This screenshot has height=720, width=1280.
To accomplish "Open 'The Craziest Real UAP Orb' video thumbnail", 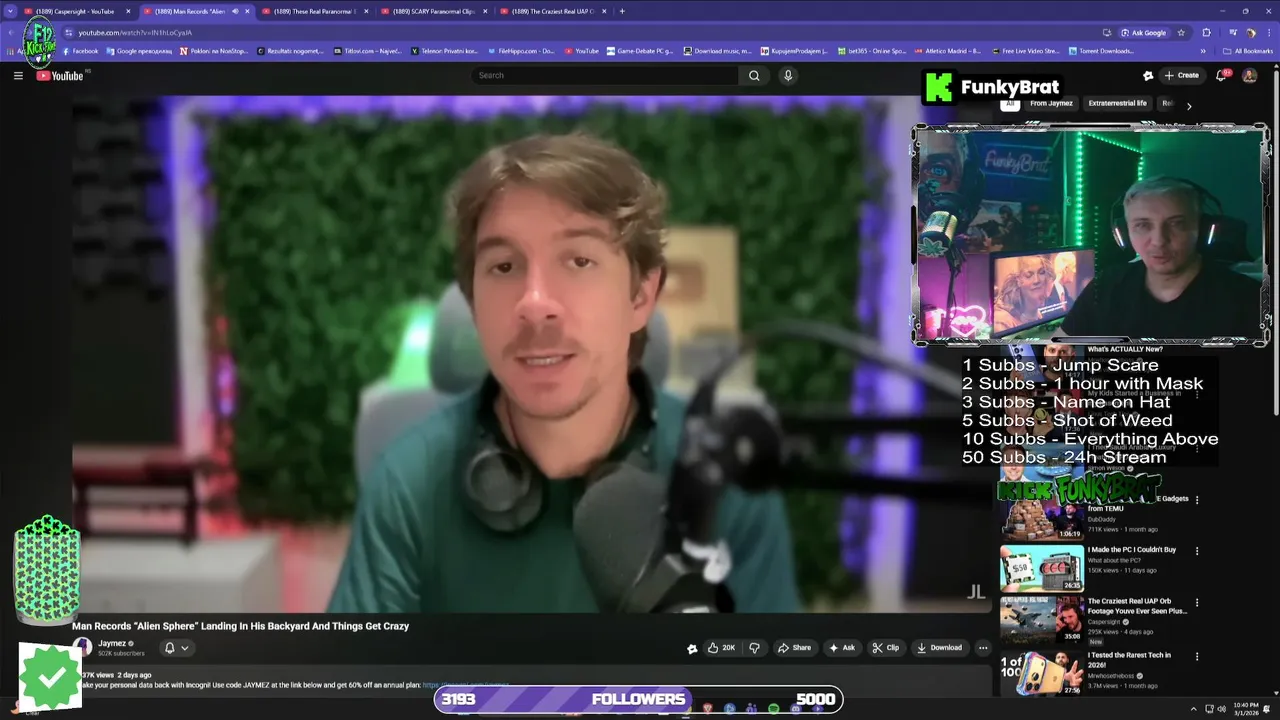I will (x=1041, y=621).
